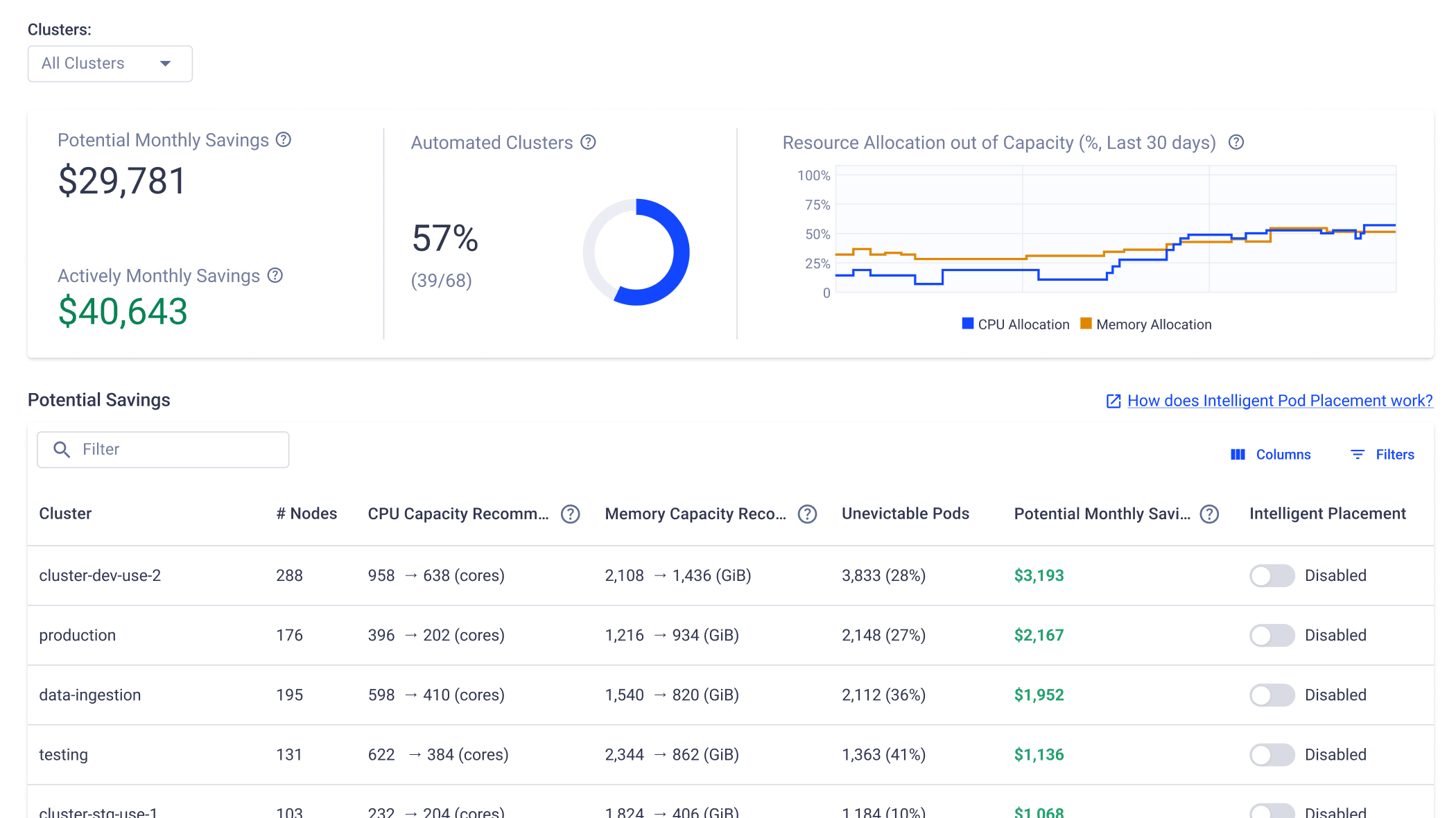This screenshot has height=818, width=1456.
Task: Open the Filters panel
Action: pyautogui.click(x=1383, y=455)
